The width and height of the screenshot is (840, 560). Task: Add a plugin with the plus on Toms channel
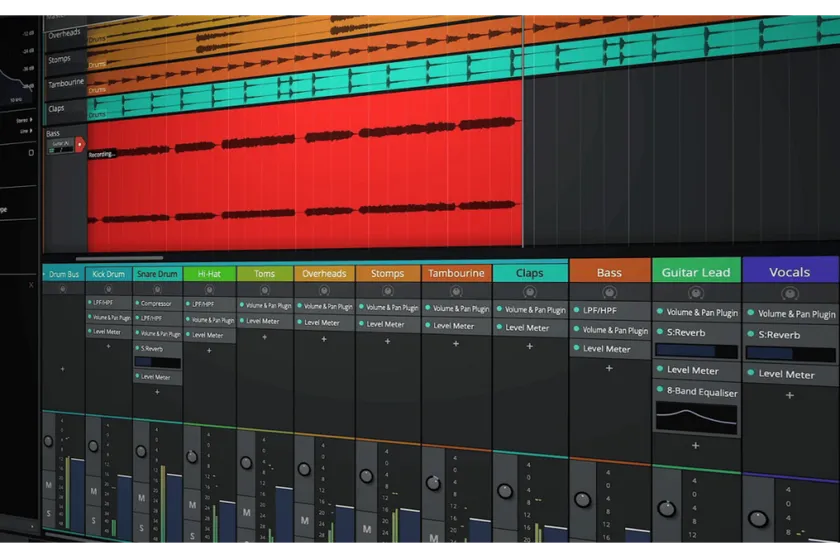tap(265, 337)
